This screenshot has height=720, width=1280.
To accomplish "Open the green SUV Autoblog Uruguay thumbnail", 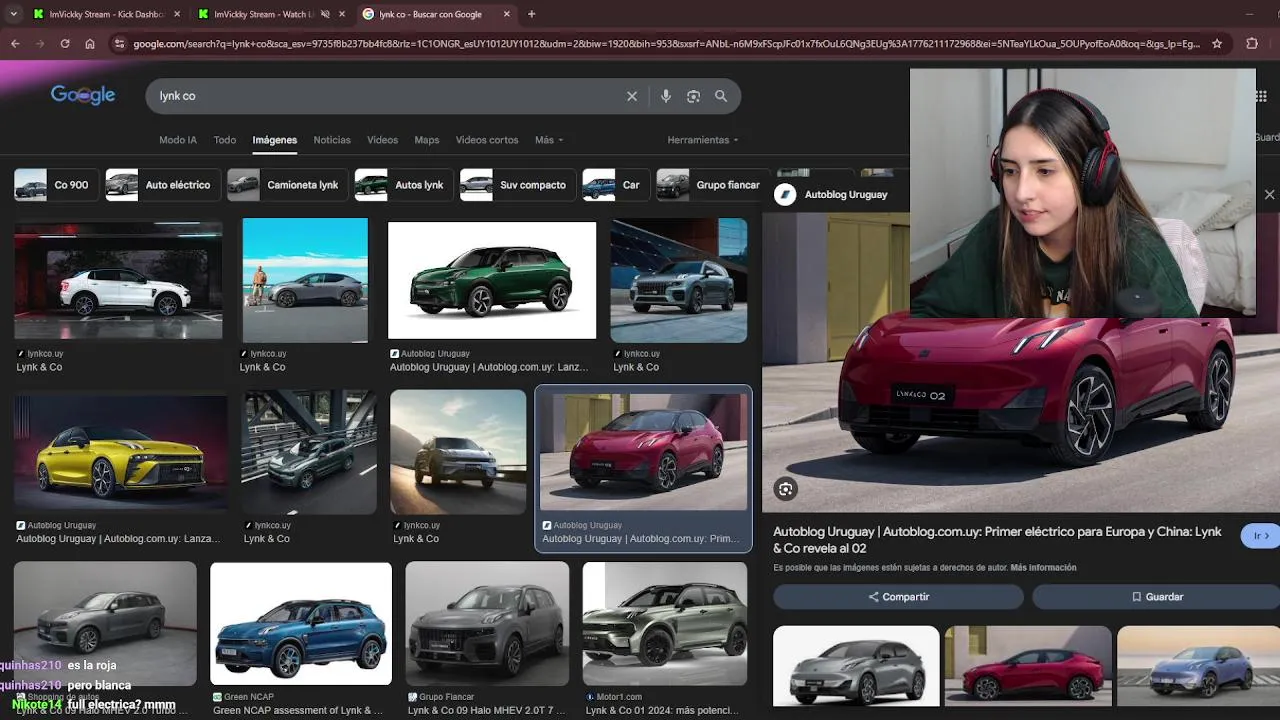I will [x=491, y=281].
